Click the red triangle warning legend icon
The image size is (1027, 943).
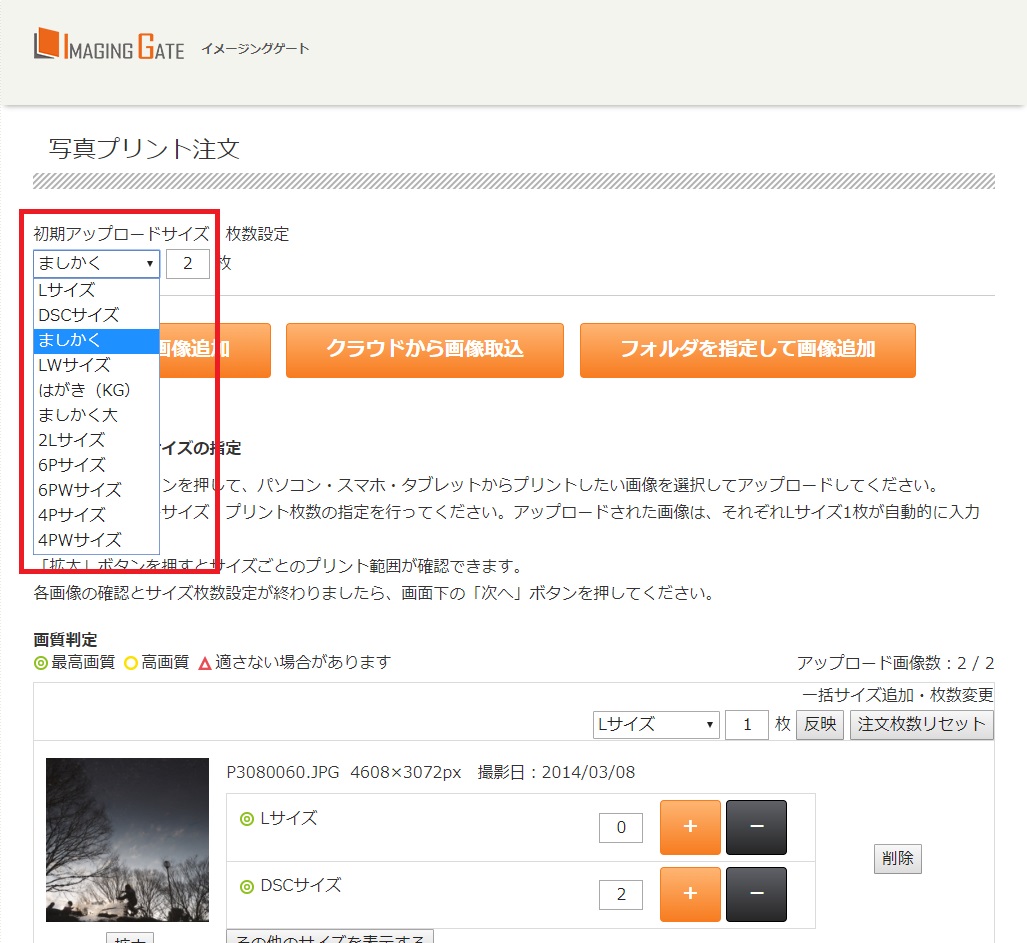(204, 663)
